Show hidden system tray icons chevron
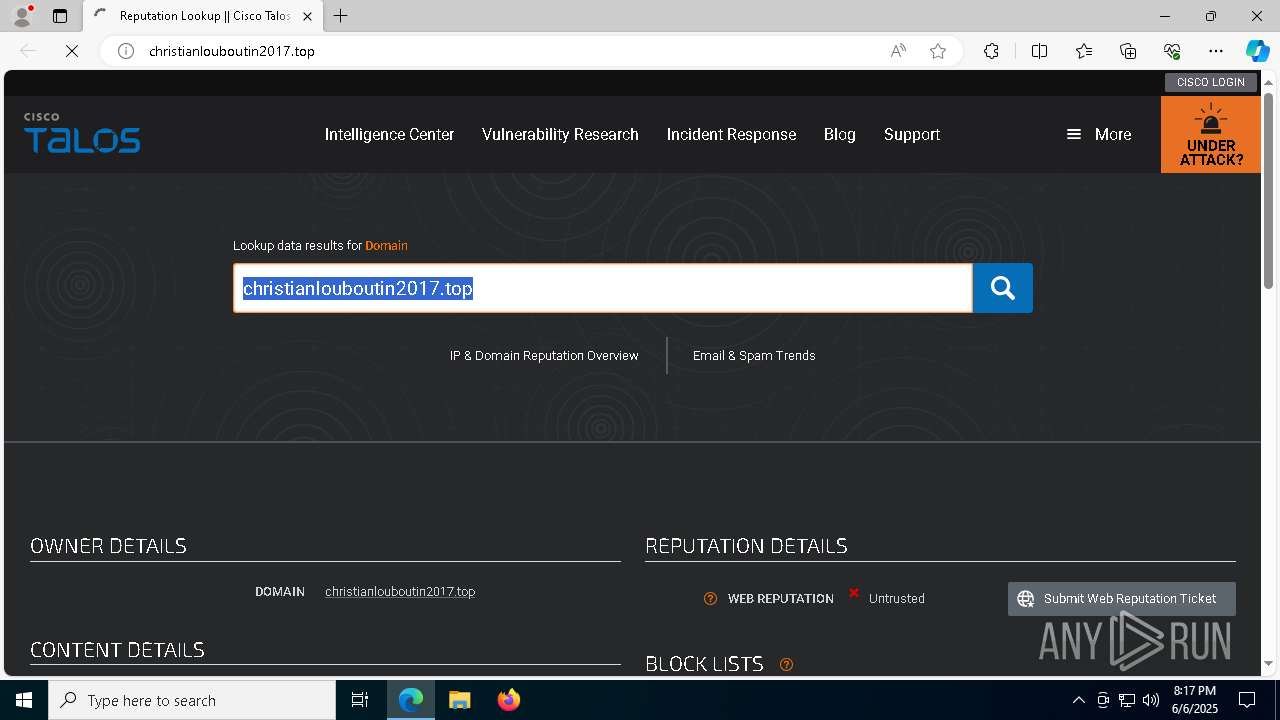 click(1078, 700)
